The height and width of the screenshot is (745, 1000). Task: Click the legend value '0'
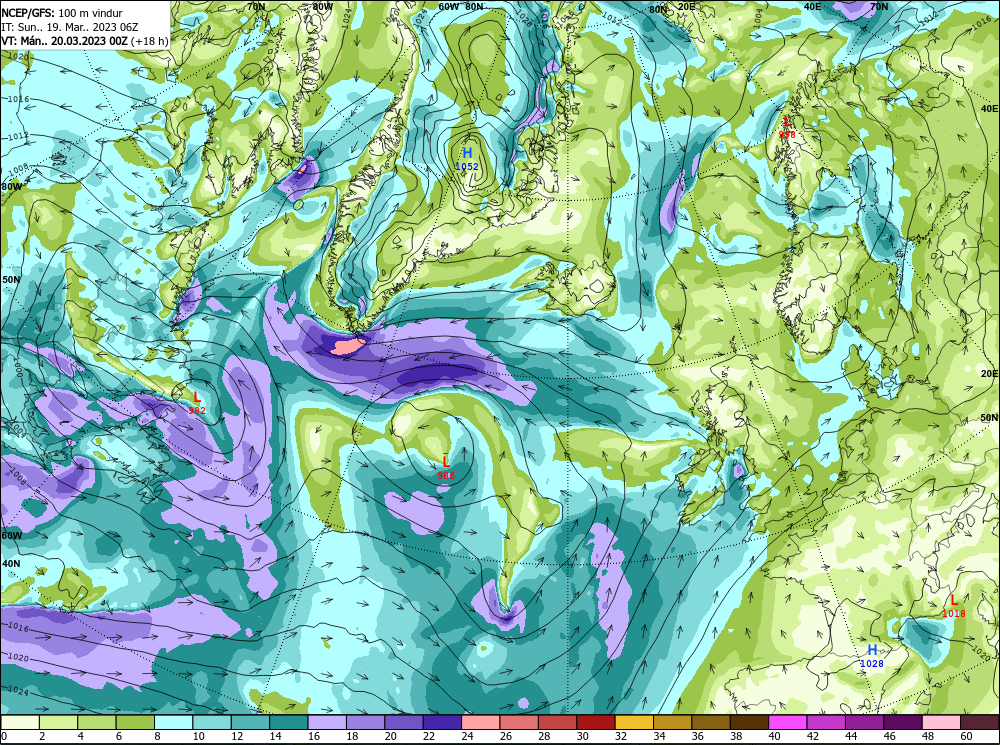pos(4,737)
